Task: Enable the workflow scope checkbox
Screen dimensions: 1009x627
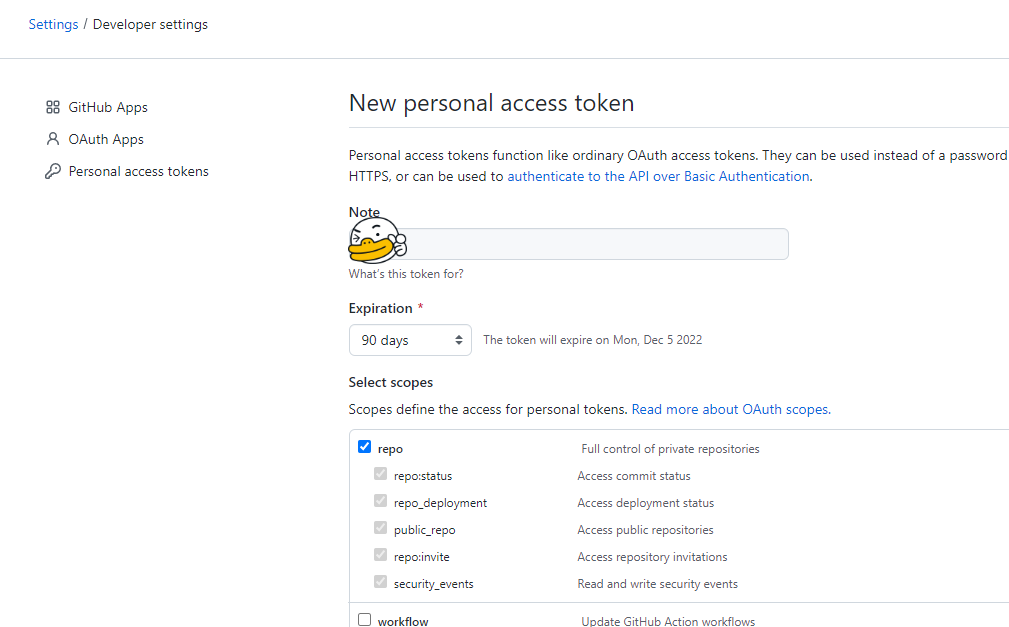Action: point(364,620)
